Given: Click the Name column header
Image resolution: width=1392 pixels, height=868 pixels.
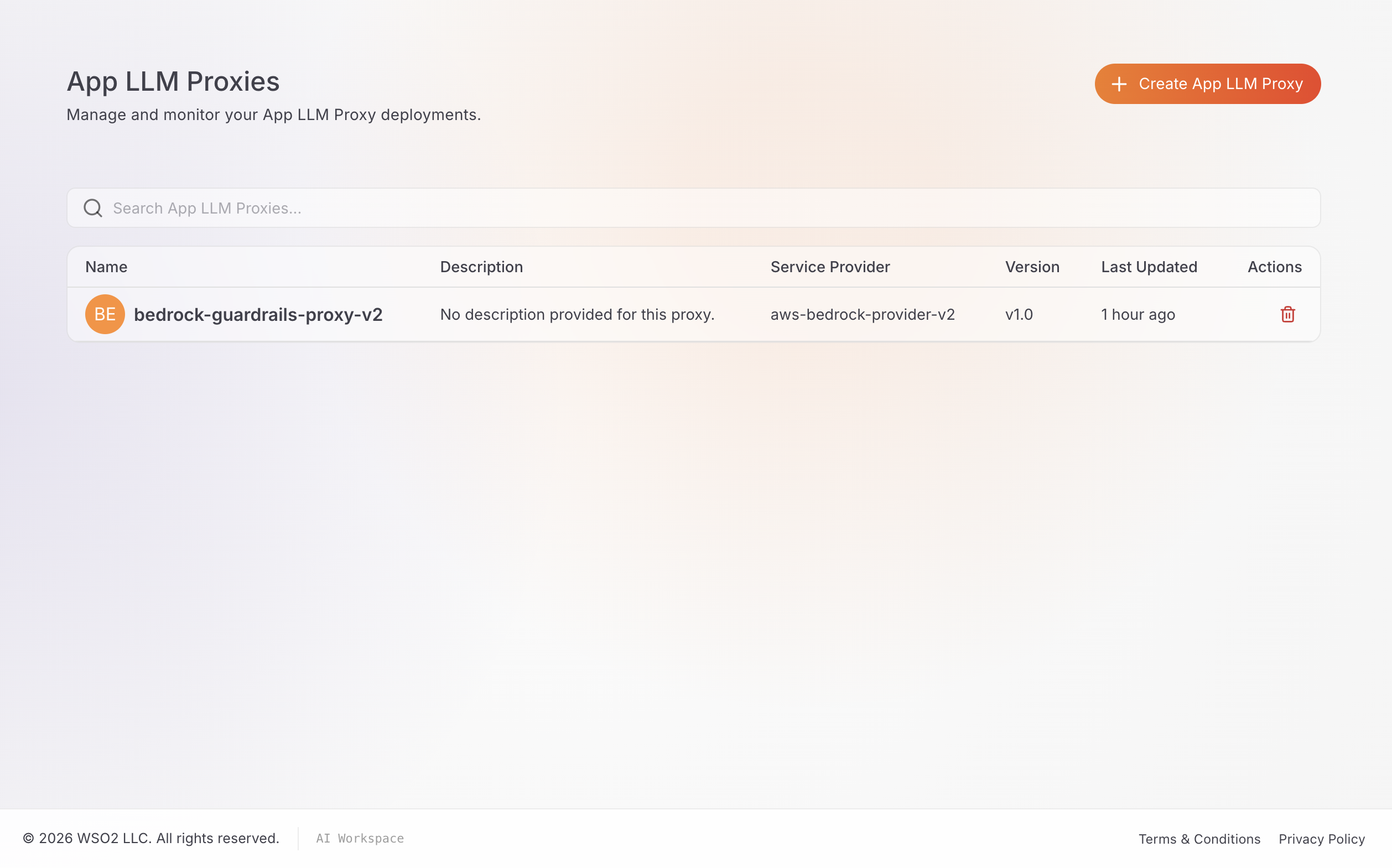Looking at the screenshot, I should coord(106,267).
